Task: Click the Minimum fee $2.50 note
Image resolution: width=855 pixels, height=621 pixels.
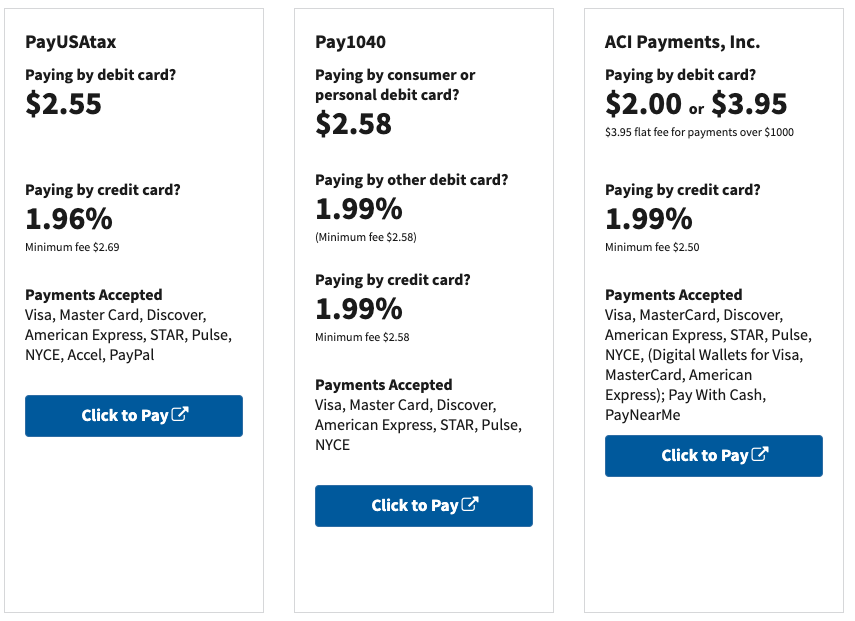Action: pos(652,247)
